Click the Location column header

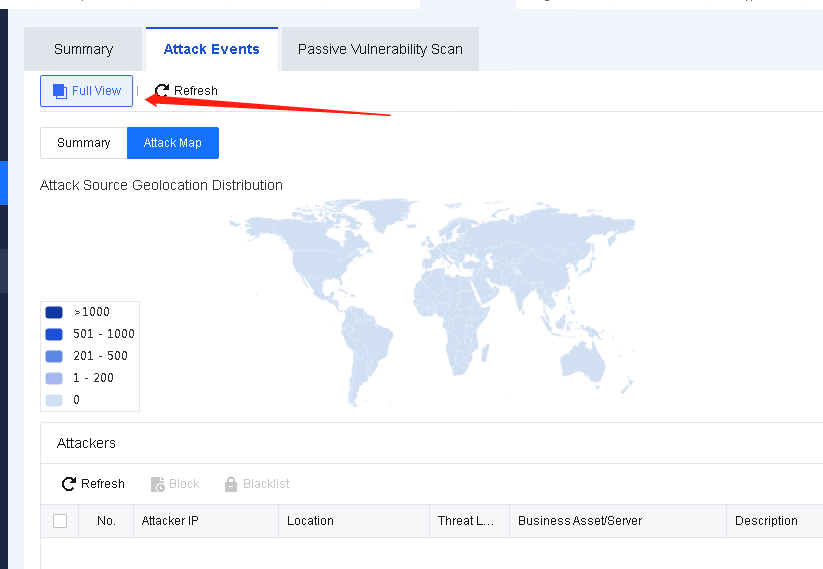tap(310, 521)
